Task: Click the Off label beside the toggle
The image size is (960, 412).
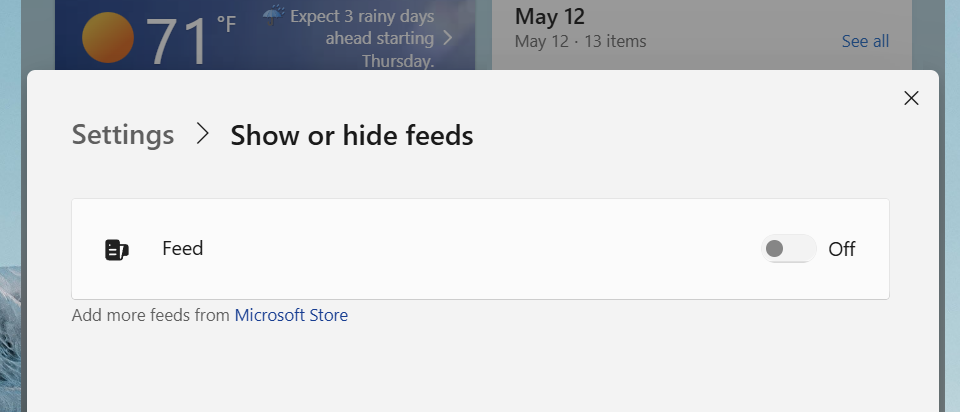Action: (842, 249)
